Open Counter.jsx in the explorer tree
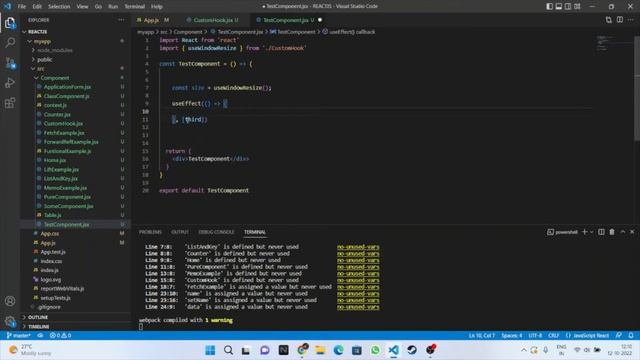This screenshot has height=360, width=640. coord(57,115)
